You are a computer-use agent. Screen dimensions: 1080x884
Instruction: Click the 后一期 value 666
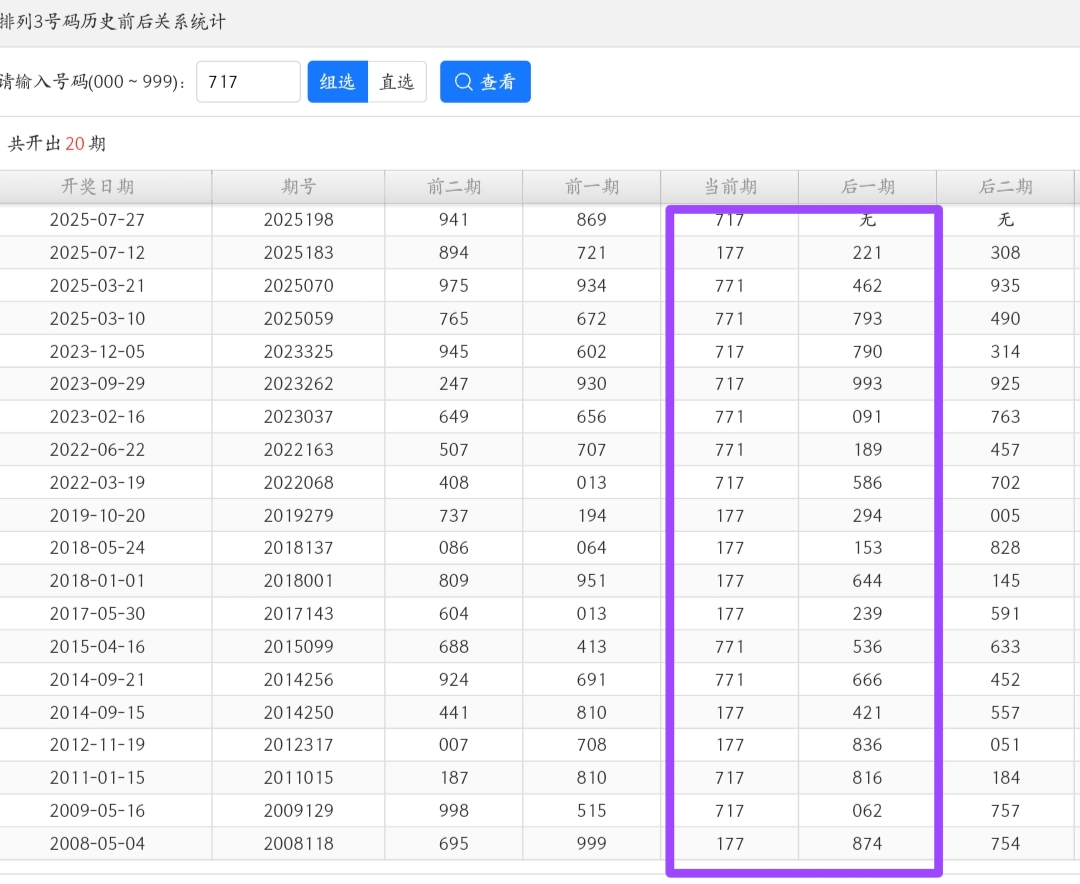pos(867,680)
